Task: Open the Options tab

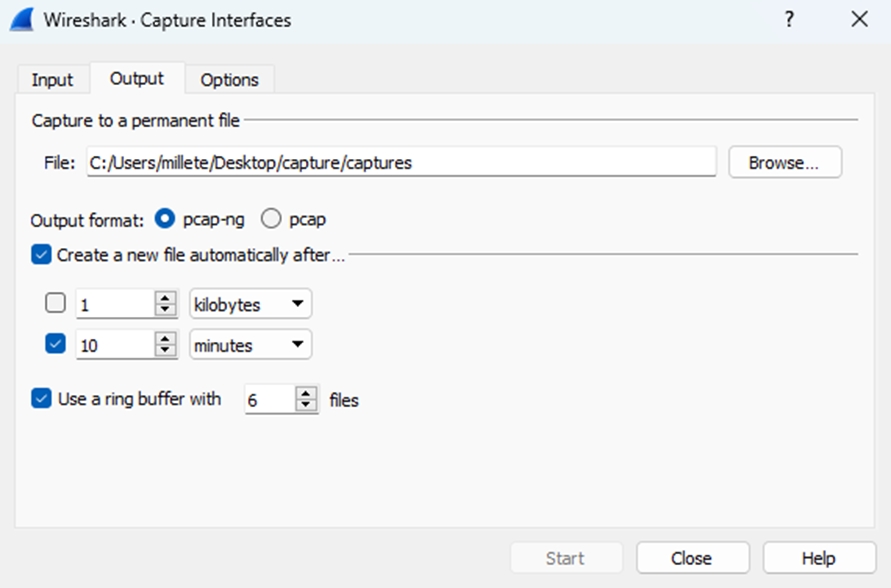Action: (230, 80)
